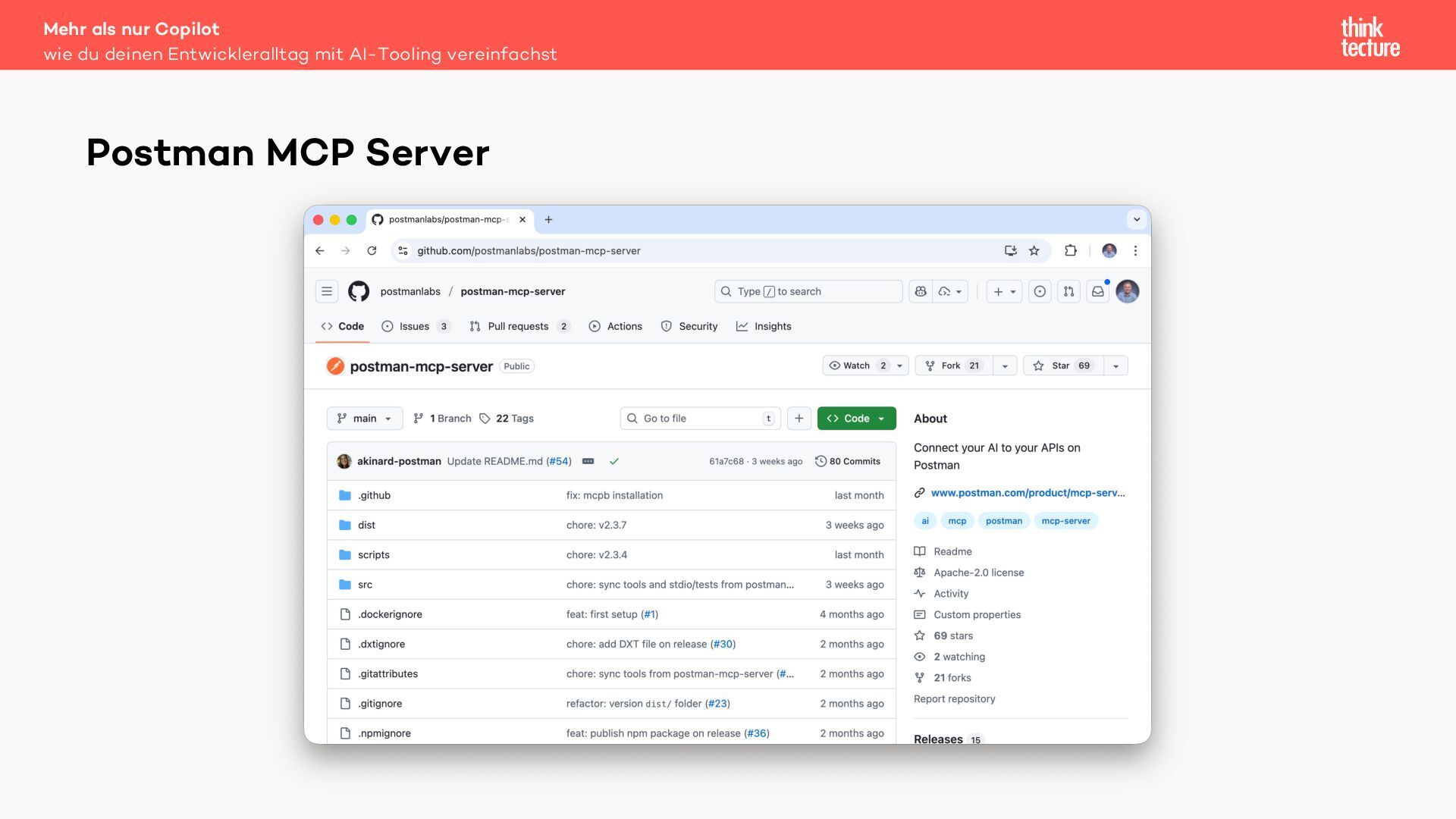Image resolution: width=1456 pixels, height=819 pixels.
Task: Open the hamburger navigation menu
Action: click(x=327, y=291)
